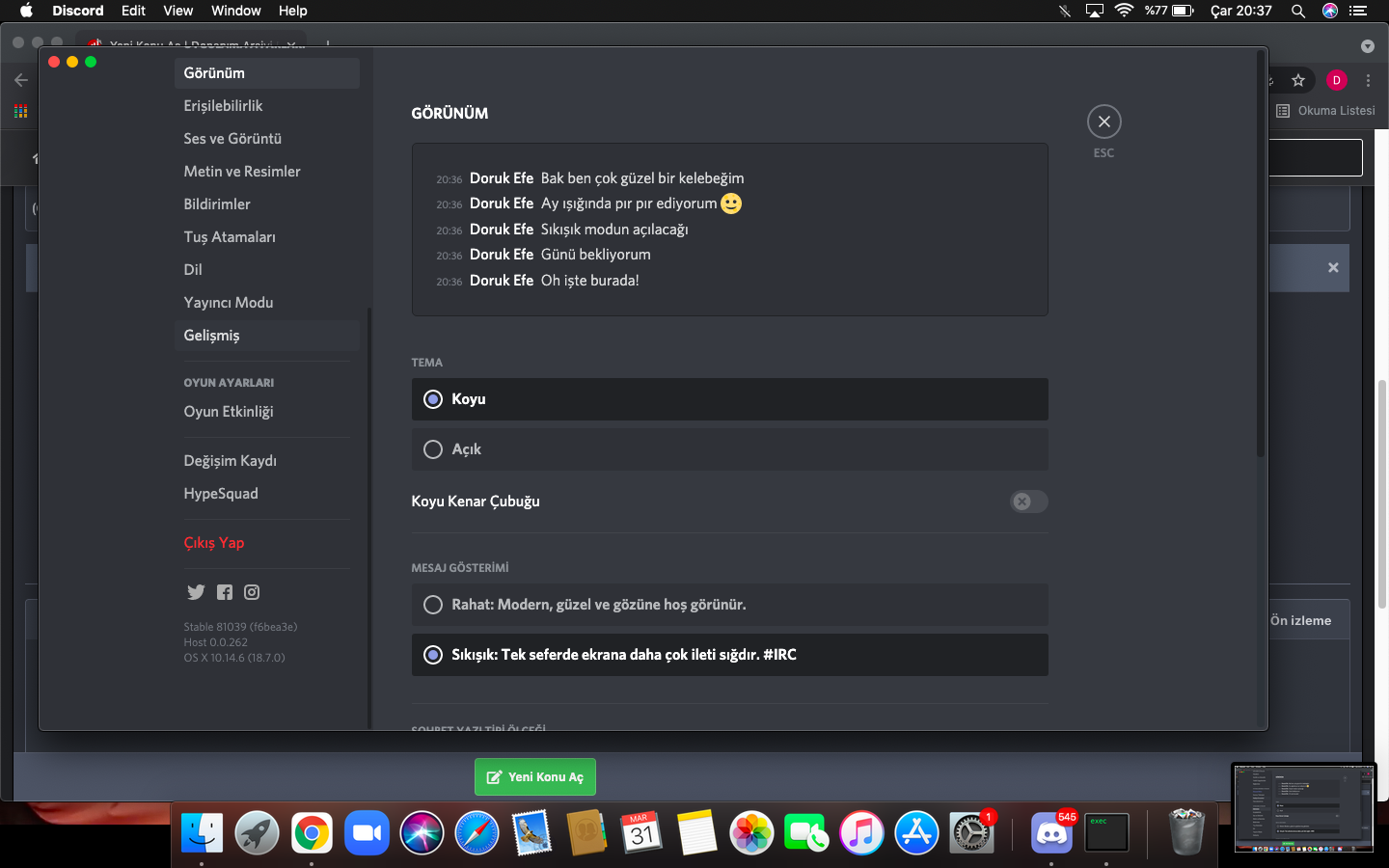Open AirPlay display menu bar icon
The image size is (1389, 868).
pyautogui.click(x=1095, y=11)
